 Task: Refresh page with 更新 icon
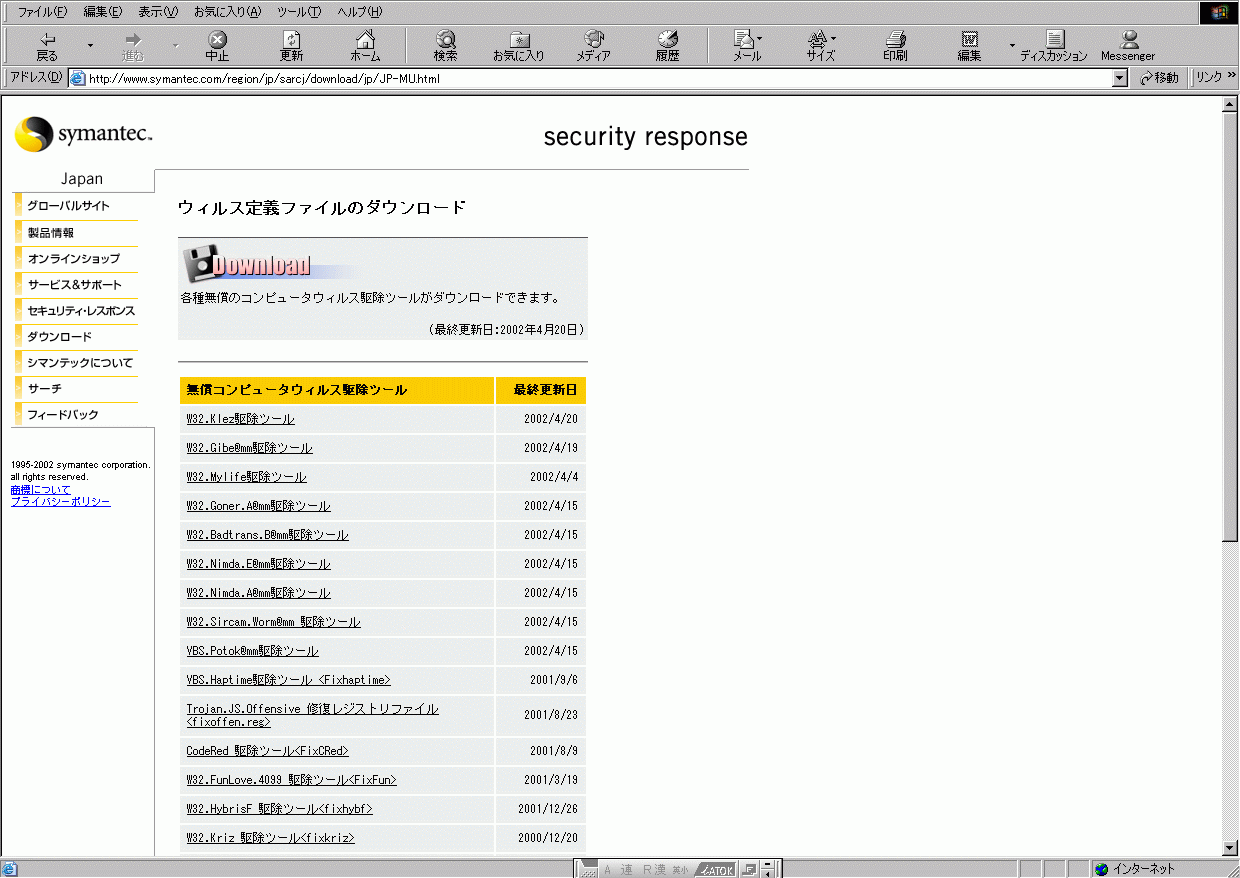click(291, 46)
